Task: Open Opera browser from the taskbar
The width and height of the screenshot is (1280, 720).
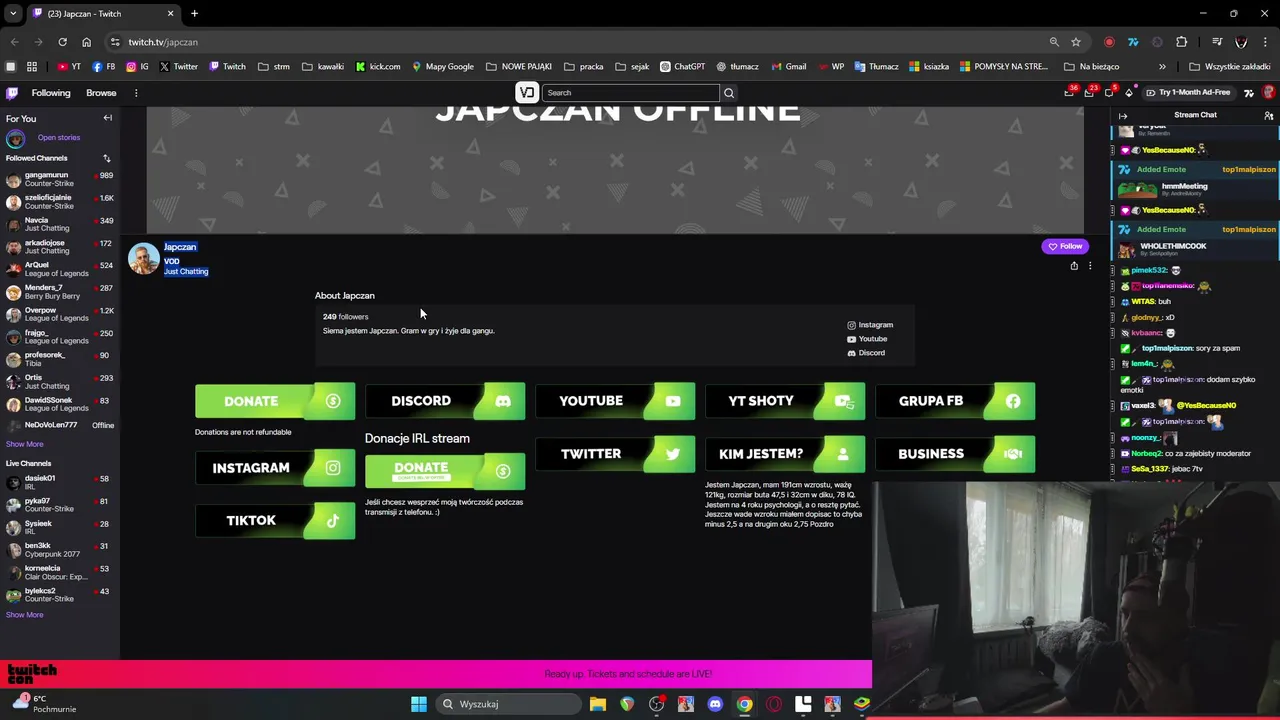Action: click(774, 704)
